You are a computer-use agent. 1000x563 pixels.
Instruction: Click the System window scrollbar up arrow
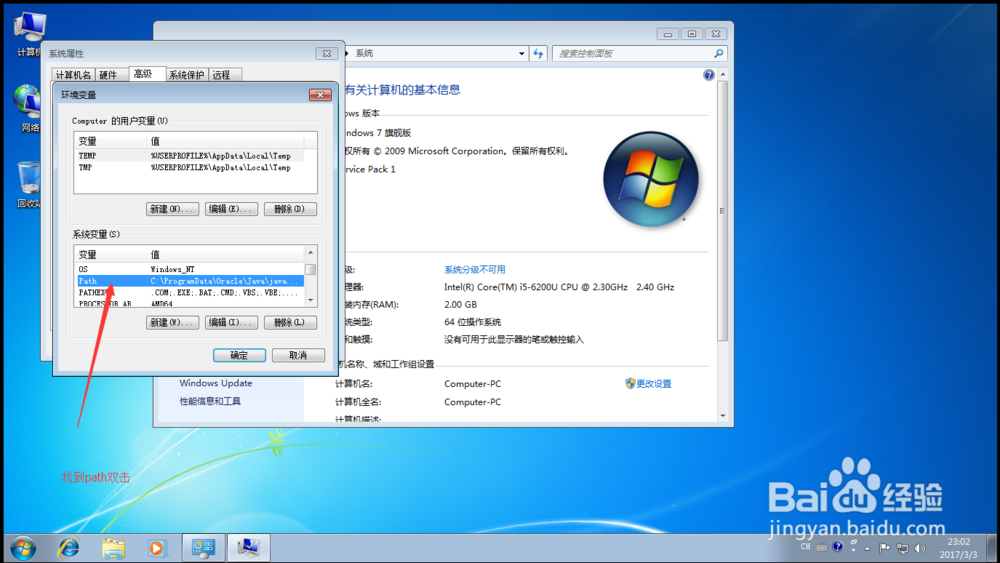(x=723, y=75)
